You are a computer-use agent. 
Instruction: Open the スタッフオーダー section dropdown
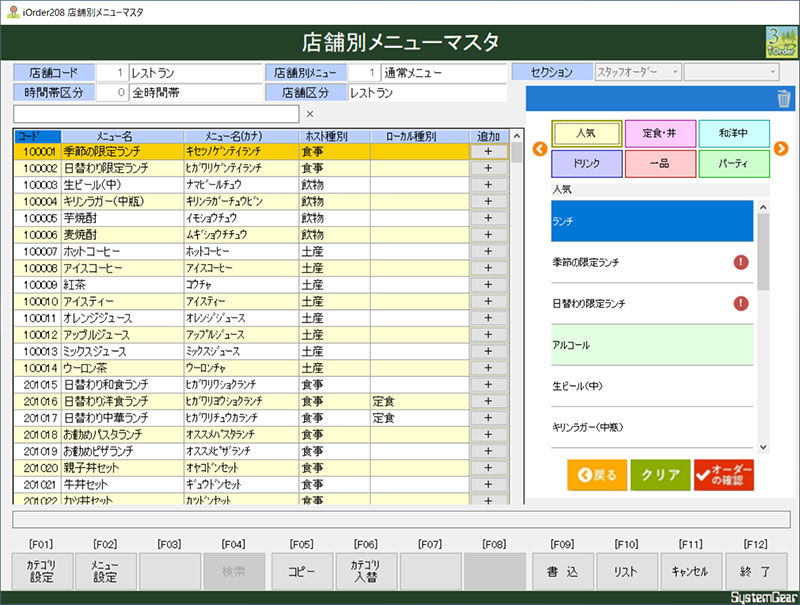coord(638,72)
